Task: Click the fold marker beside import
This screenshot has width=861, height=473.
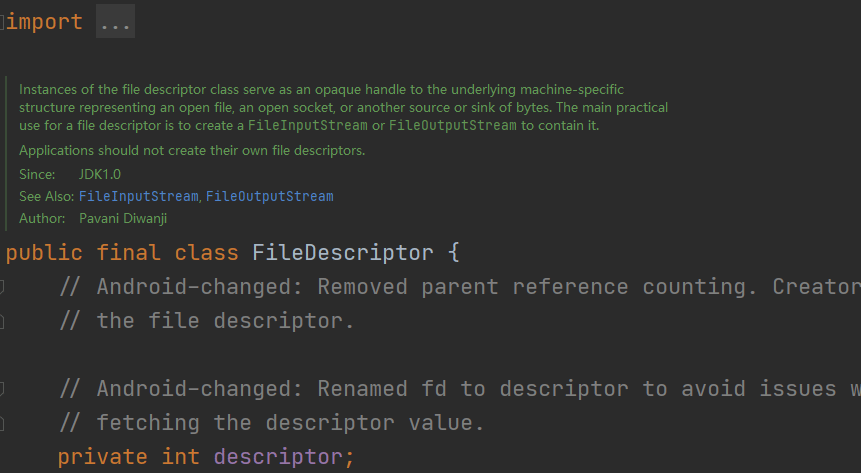Action: coord(3,22)
